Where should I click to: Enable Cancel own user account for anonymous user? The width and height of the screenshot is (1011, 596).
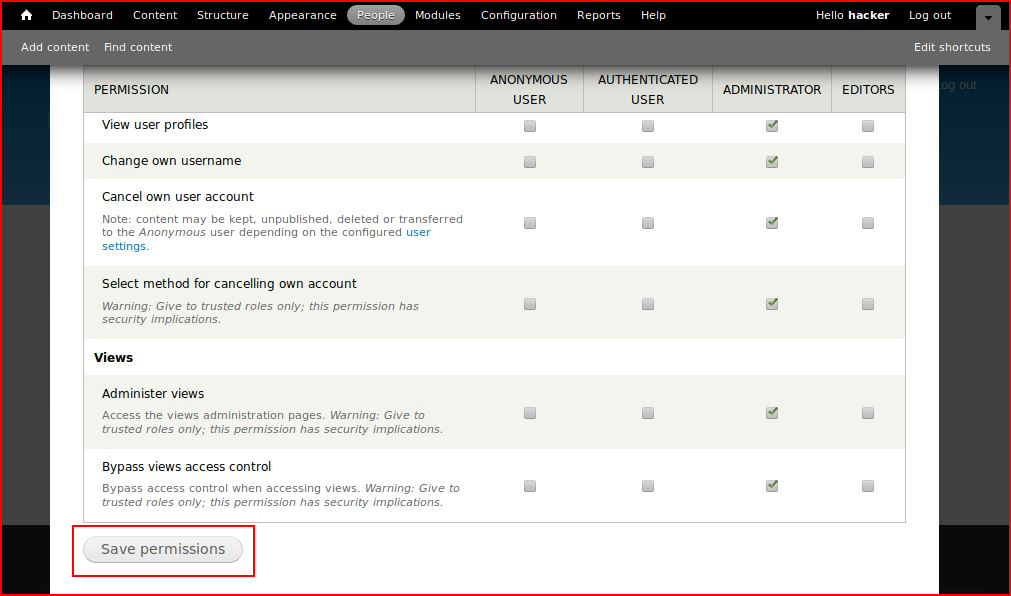tap(529, 223)
